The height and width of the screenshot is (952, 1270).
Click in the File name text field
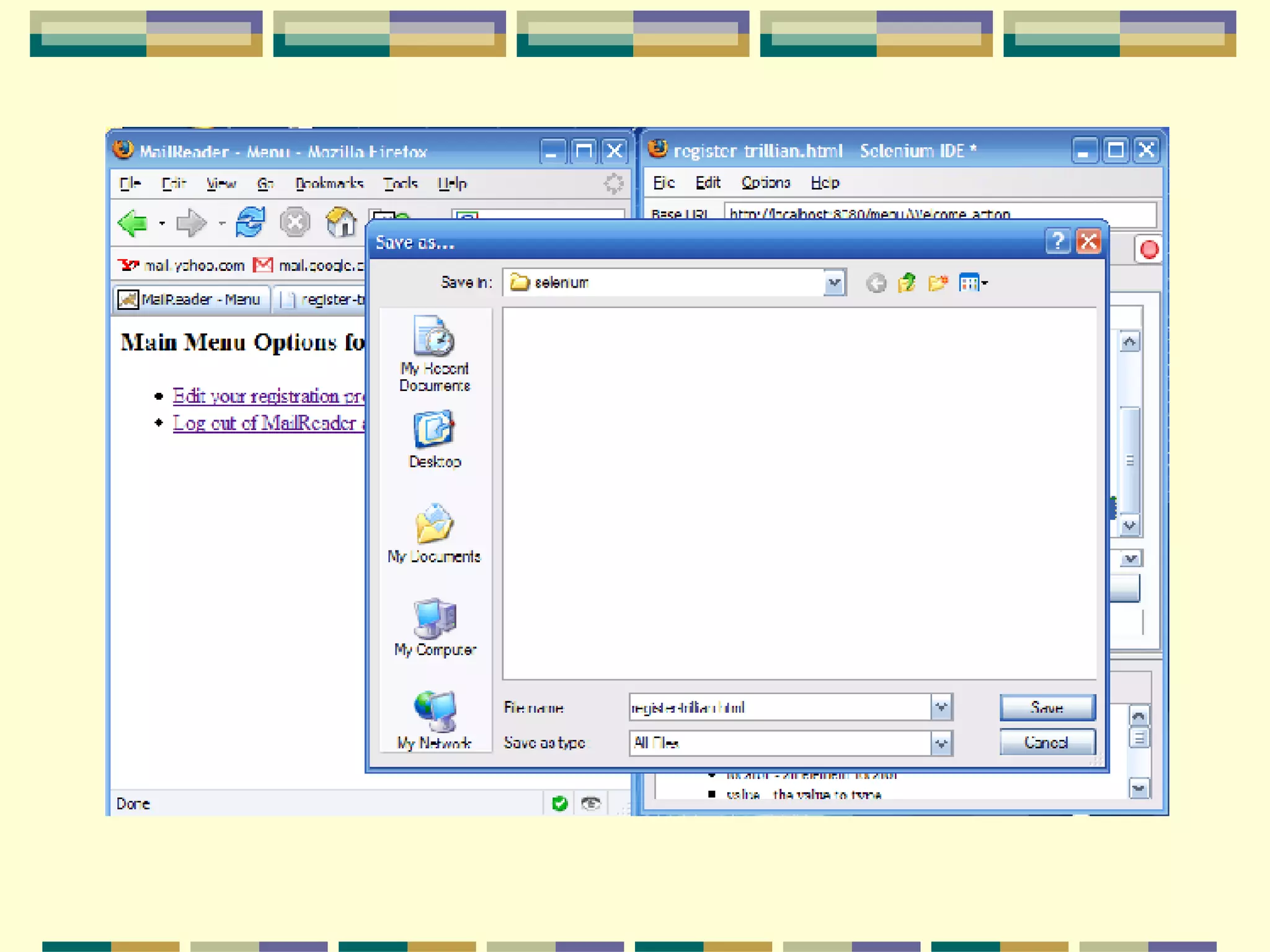click(x=779, y=707)
